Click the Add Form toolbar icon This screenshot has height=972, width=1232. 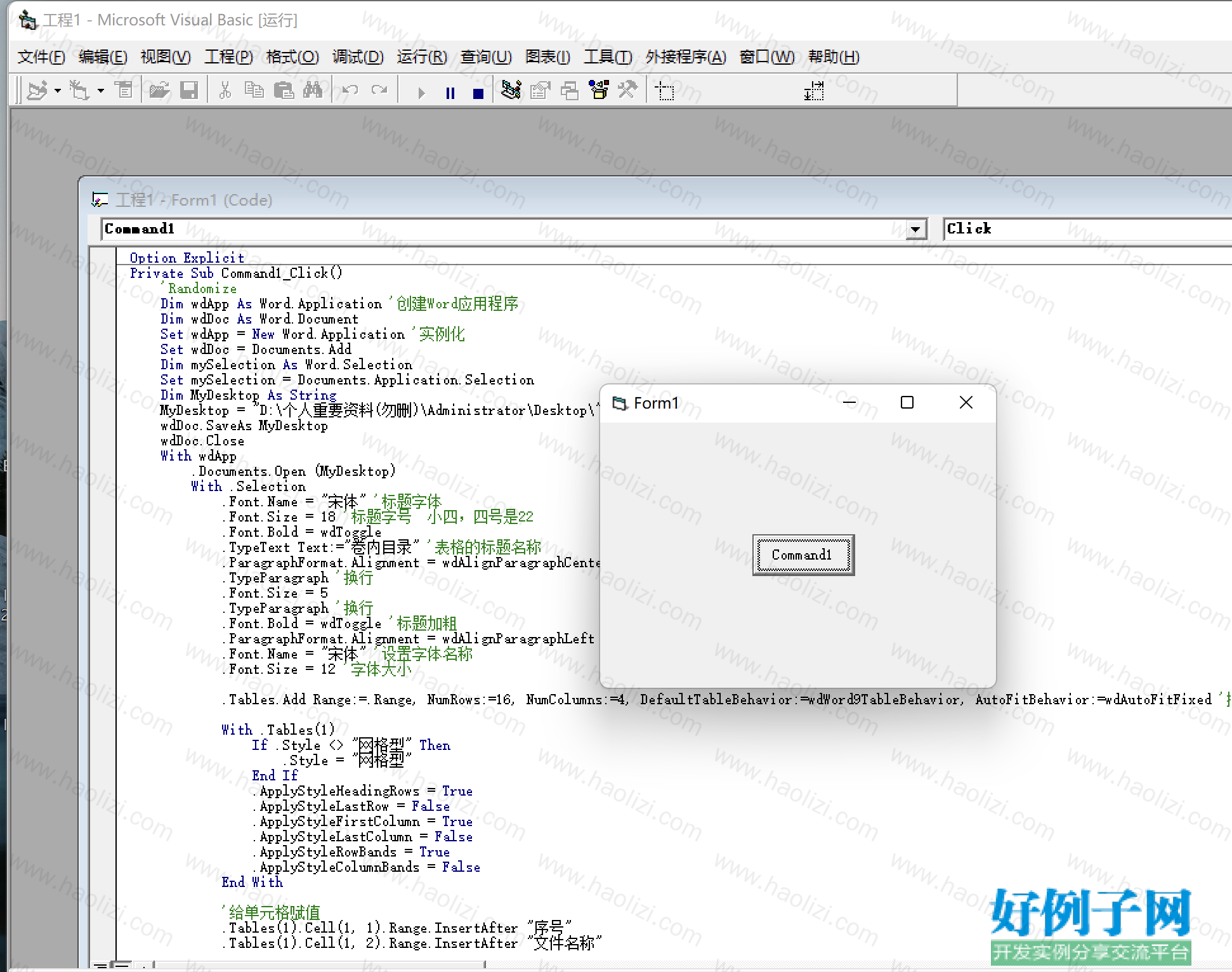(x=79, y=91)
